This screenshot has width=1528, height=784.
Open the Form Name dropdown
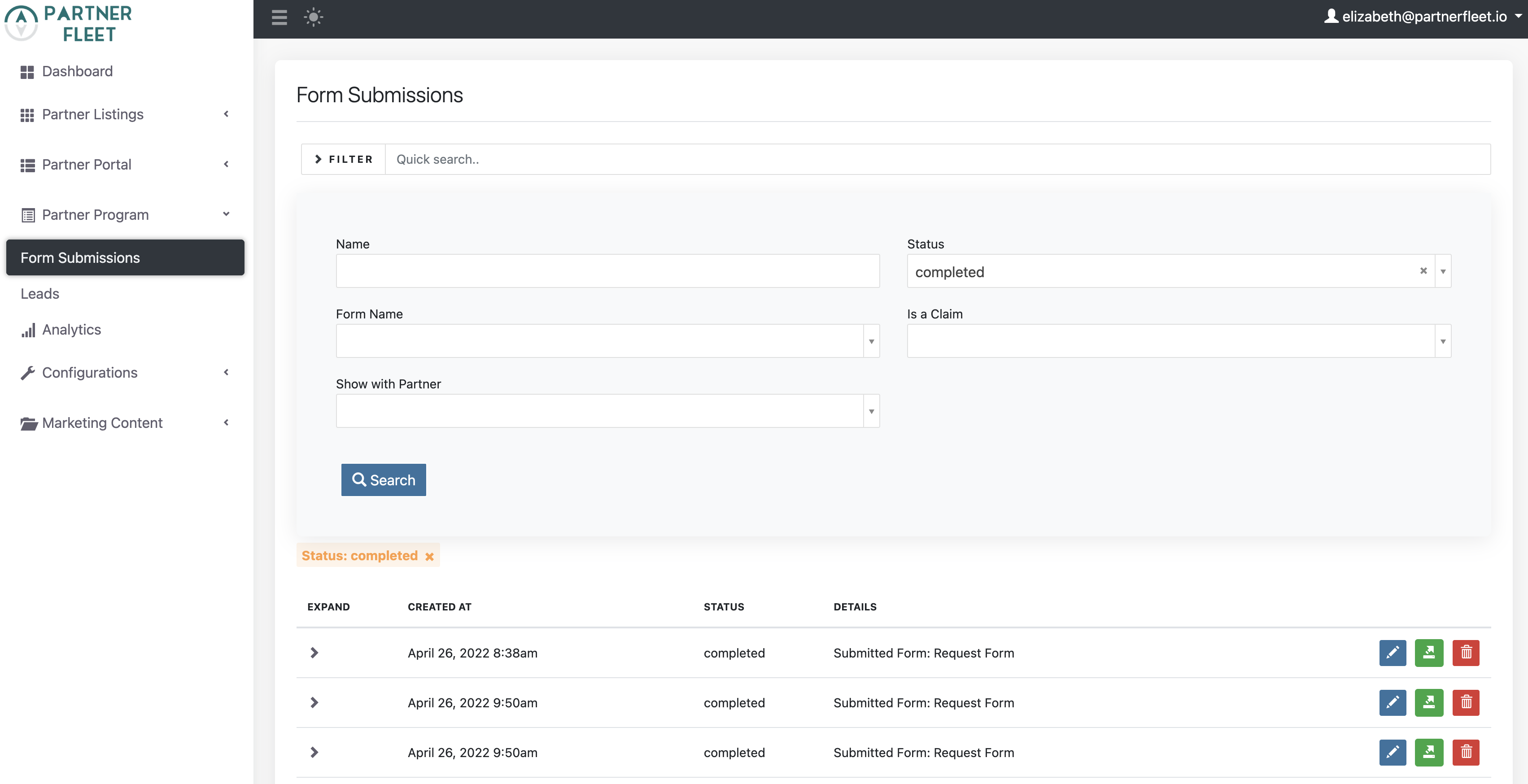[x=607, y=341]
